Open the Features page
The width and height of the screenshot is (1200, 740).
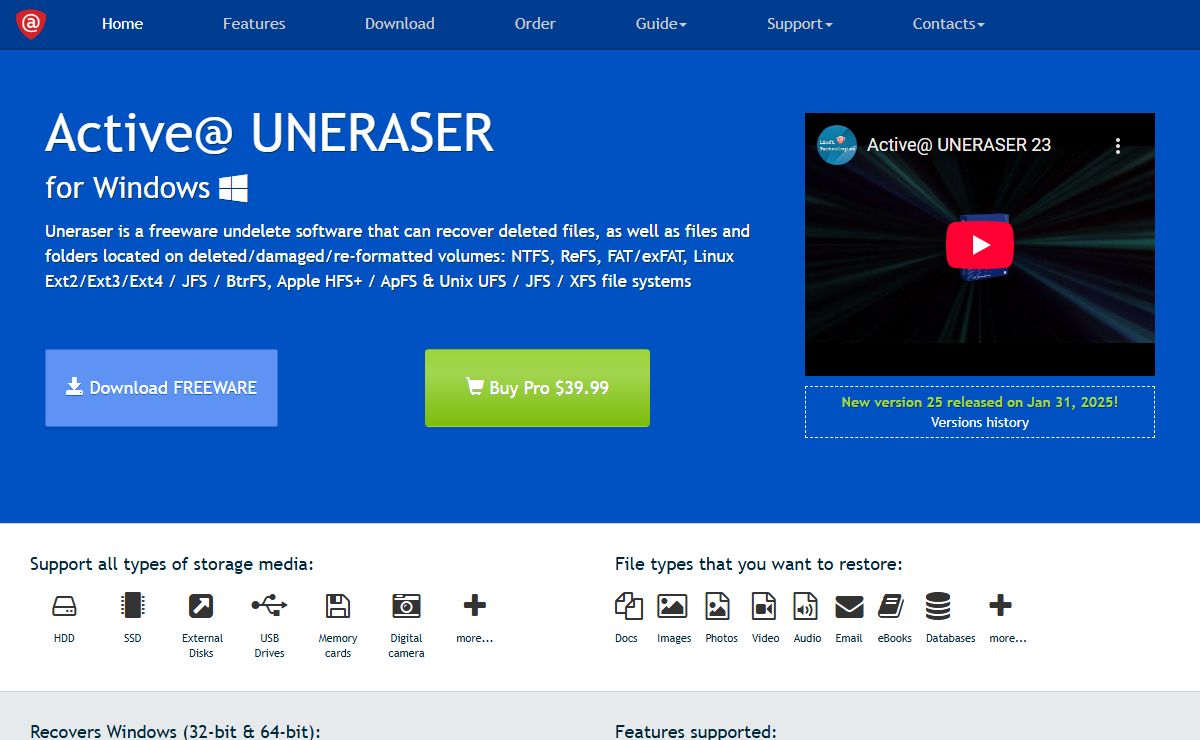tap(254, 24)
